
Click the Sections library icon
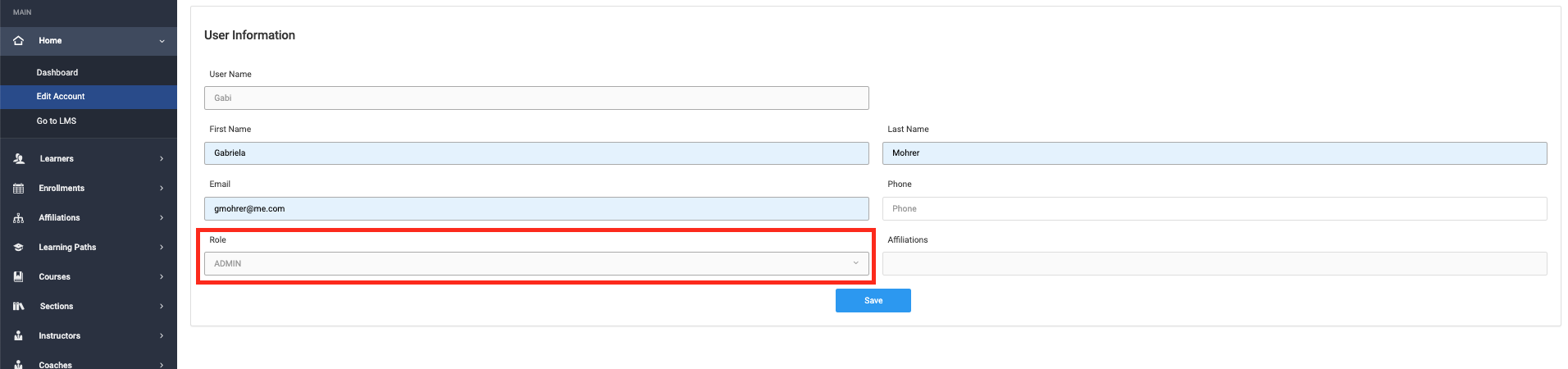pyautogui.click(x=19, y=306)
